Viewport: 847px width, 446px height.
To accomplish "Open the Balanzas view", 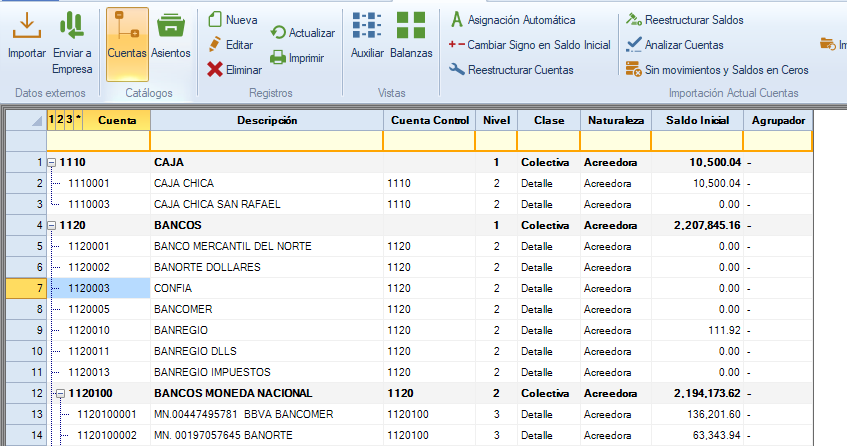I will (410, 27).
